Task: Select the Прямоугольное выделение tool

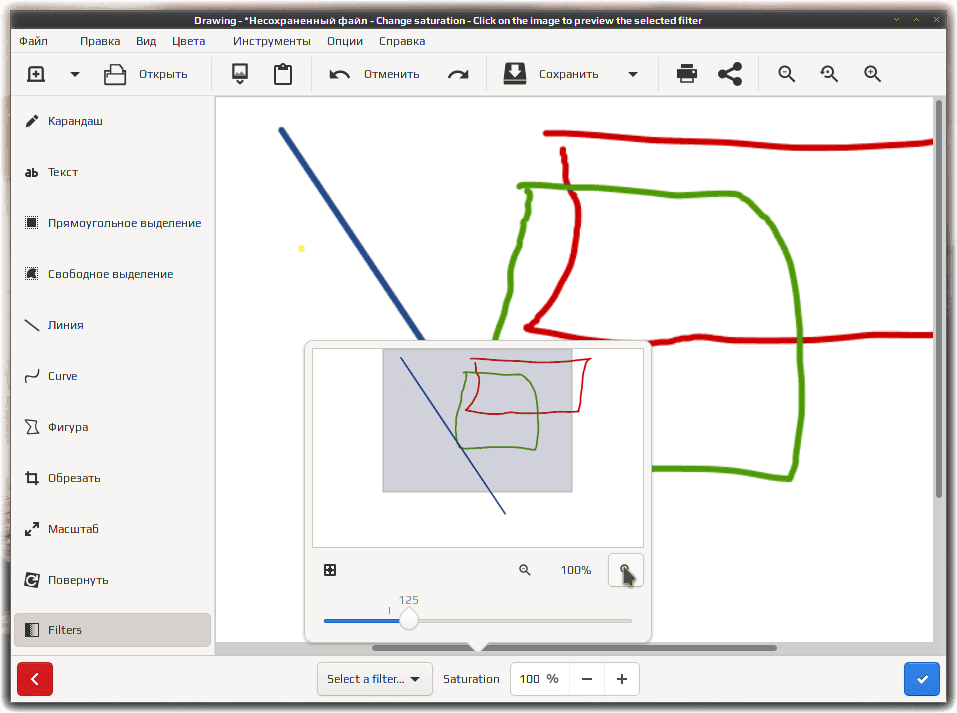Action: [112, 223]
